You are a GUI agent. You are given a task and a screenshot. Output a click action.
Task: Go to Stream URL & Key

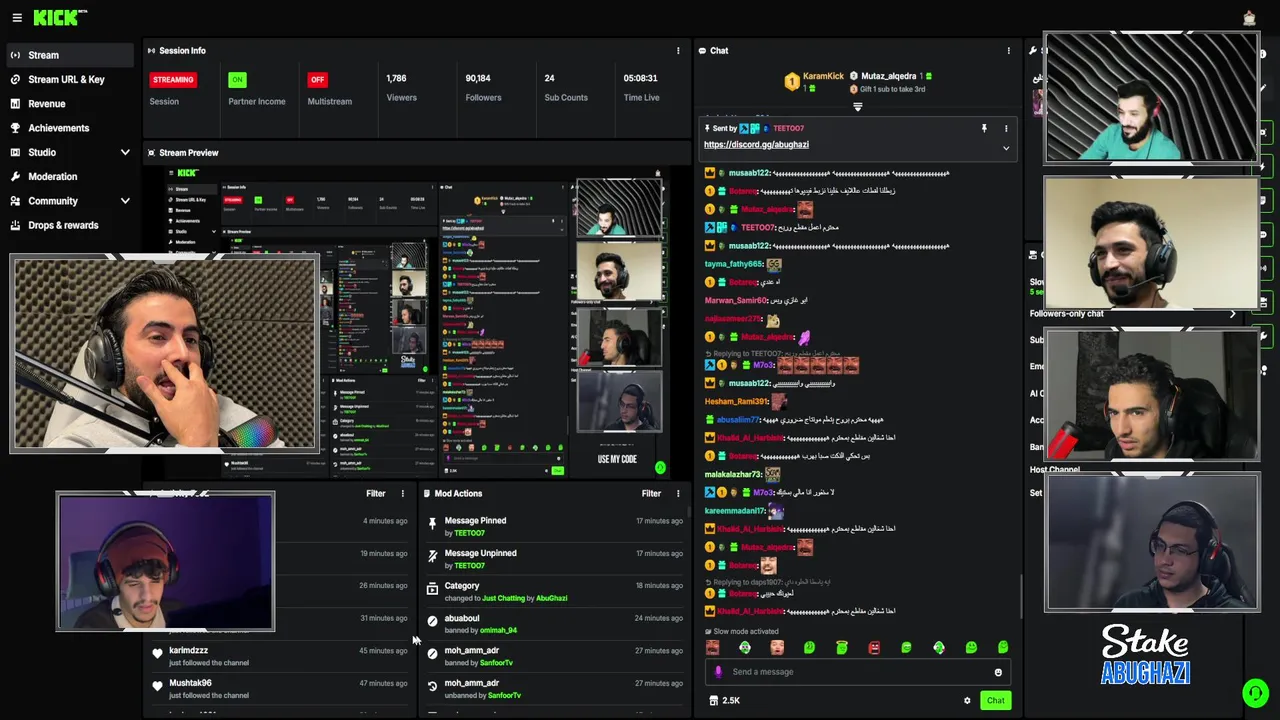66,79
